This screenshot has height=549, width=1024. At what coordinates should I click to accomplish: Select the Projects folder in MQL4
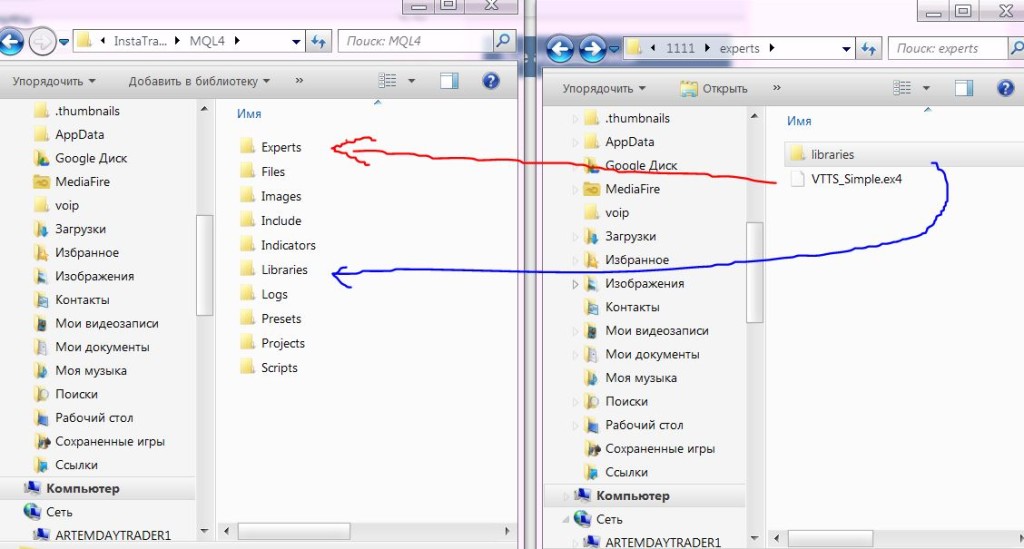272,343
